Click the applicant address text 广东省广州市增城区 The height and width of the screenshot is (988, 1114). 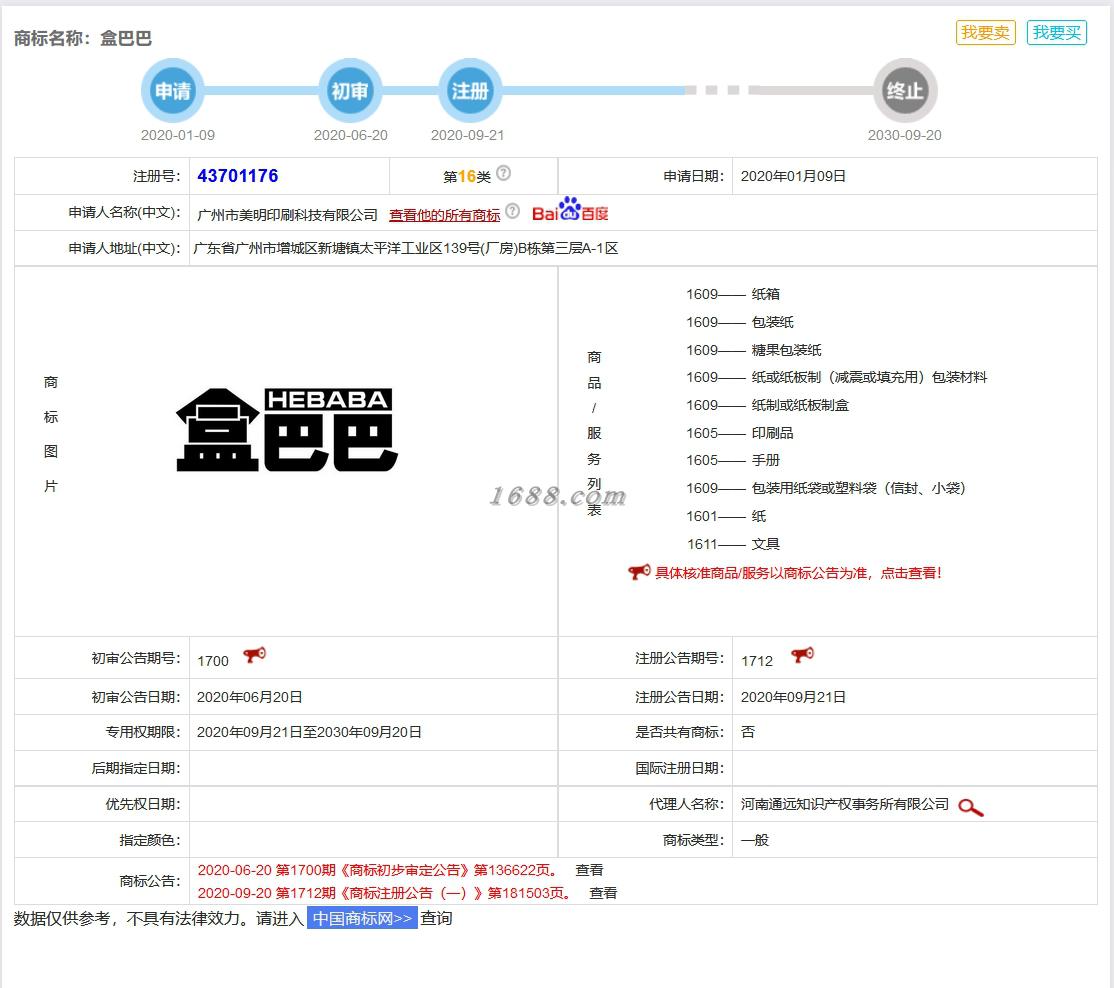tap(406, 248)
